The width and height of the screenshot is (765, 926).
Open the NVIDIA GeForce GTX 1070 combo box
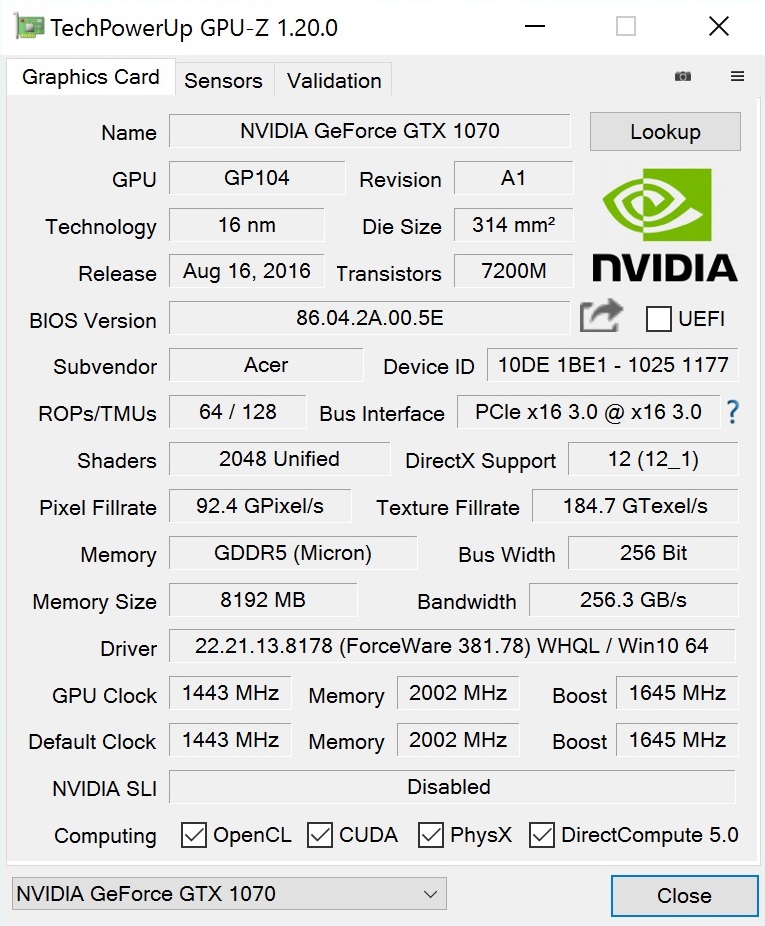pos(229,894)
